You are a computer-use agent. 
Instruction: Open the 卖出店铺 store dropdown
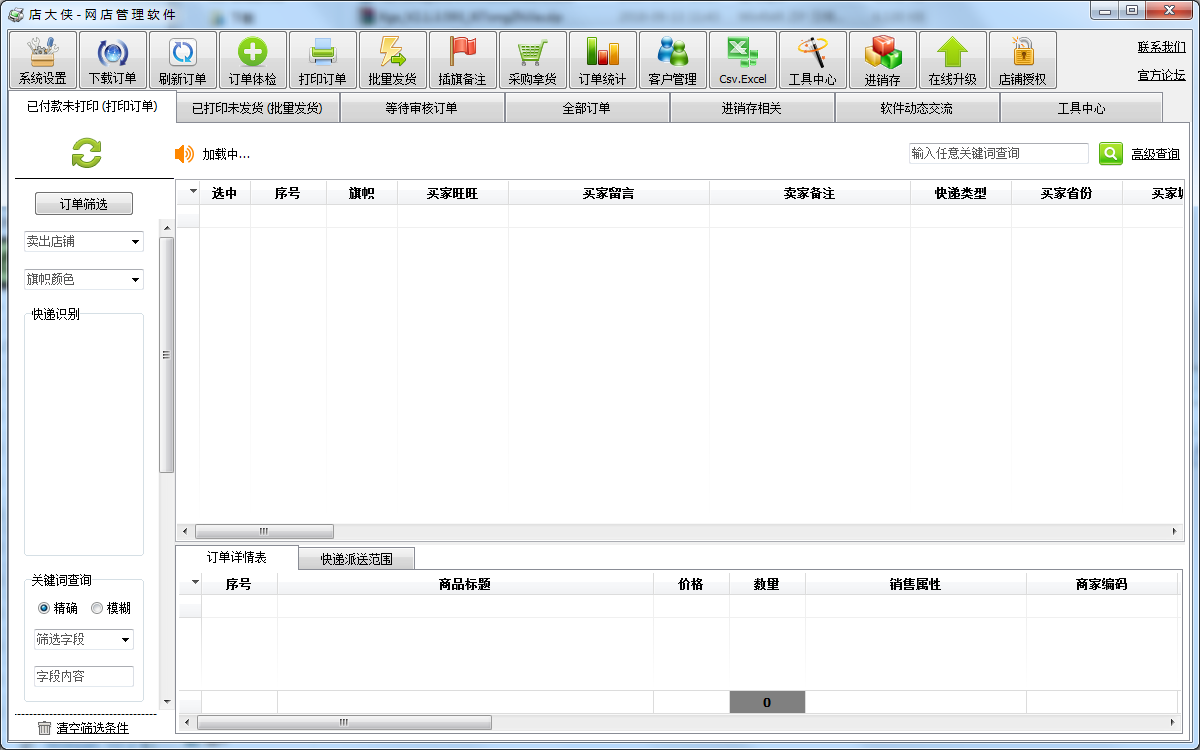[x=83, y=241]
